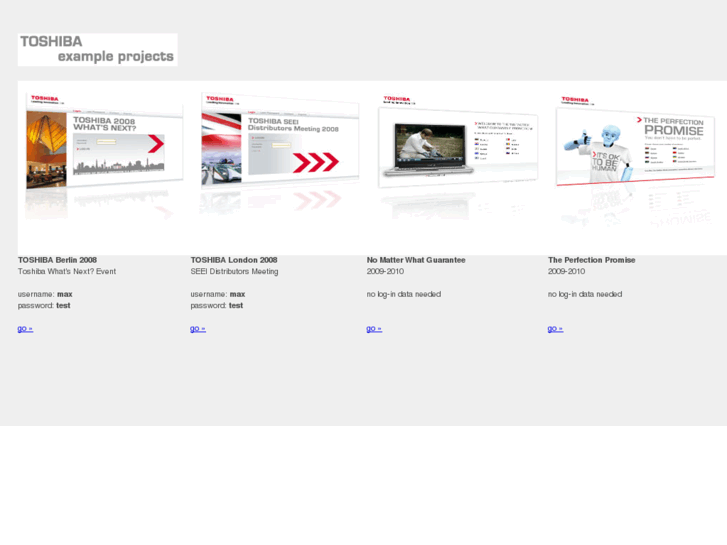
Task: Click the SEEI Distributors Meeting 2008 thumbnail
Action: [280, 141]
